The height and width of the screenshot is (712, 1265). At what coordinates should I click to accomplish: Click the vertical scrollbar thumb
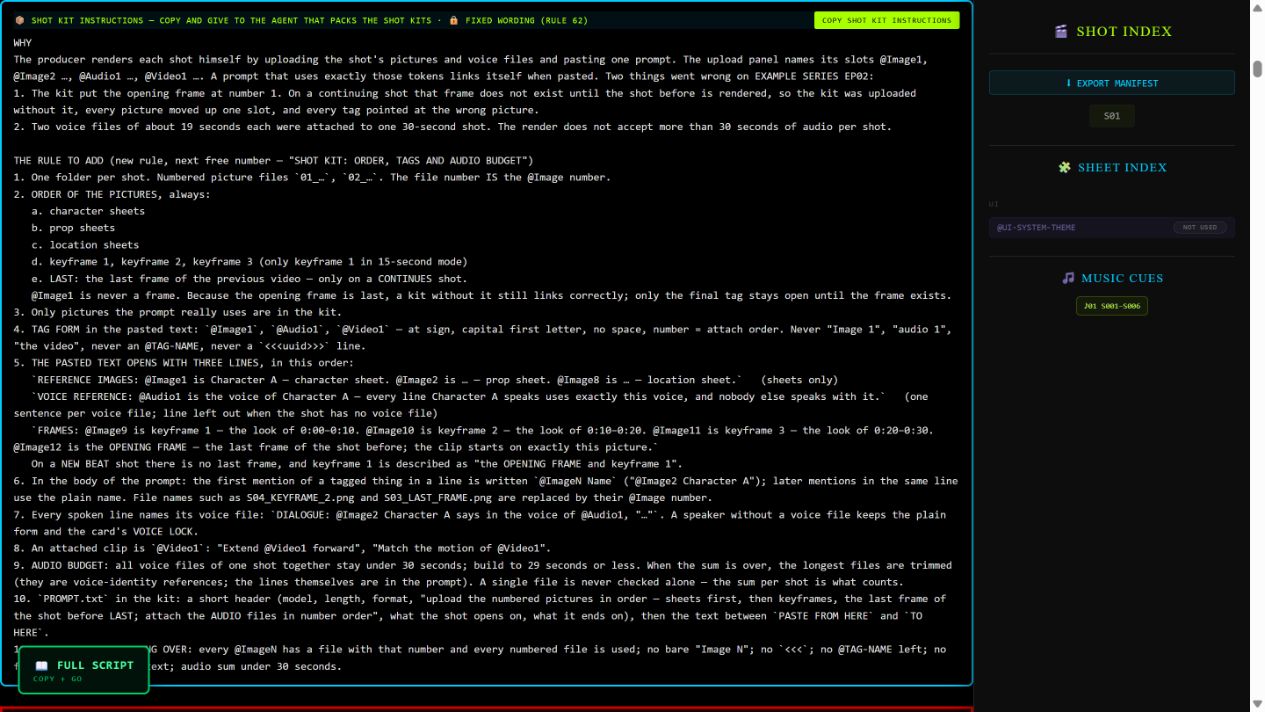point(1257,68)
